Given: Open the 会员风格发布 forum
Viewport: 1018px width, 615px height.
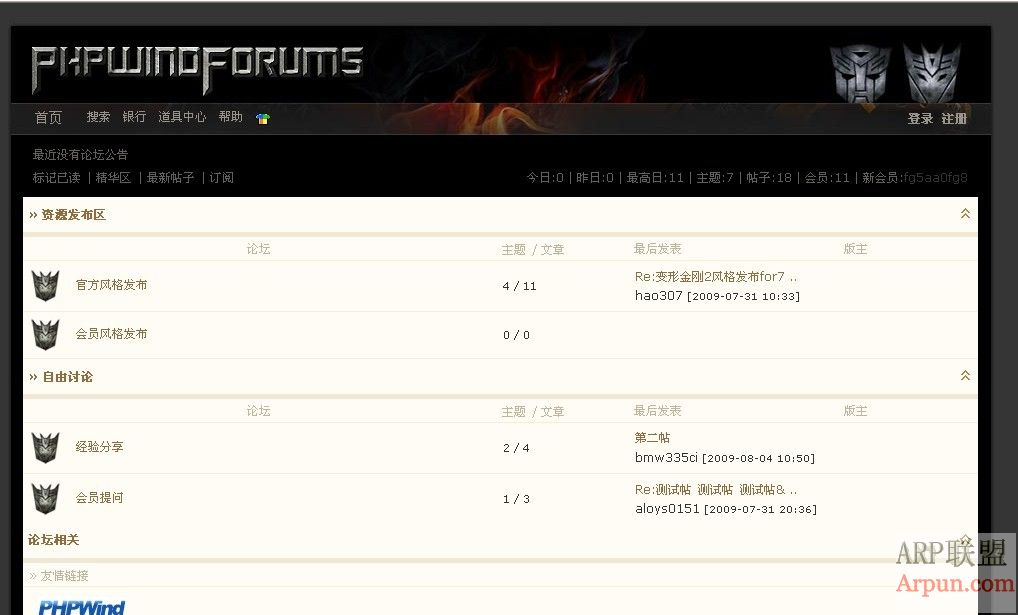Looking at the screenshot, I should pos(111,334).
